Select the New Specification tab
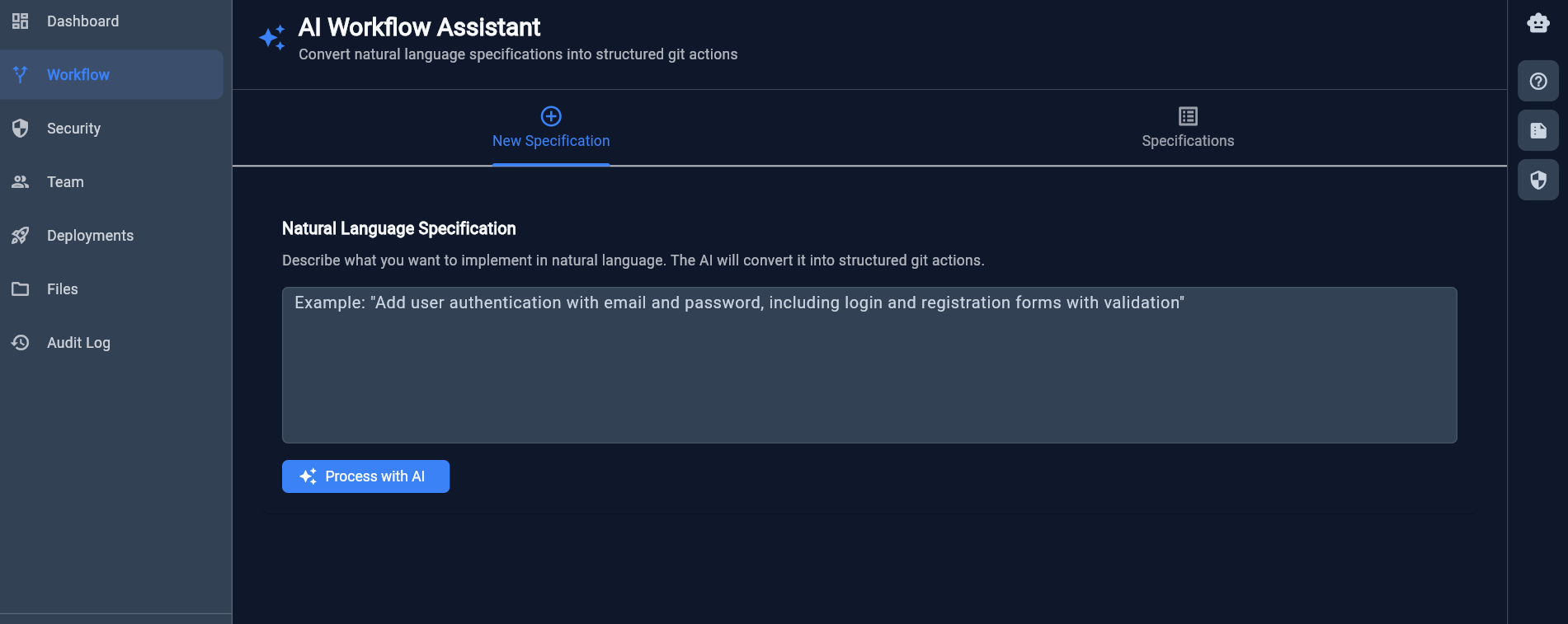The height and width of the screenshot is (624, 1568). click(551, 129)
